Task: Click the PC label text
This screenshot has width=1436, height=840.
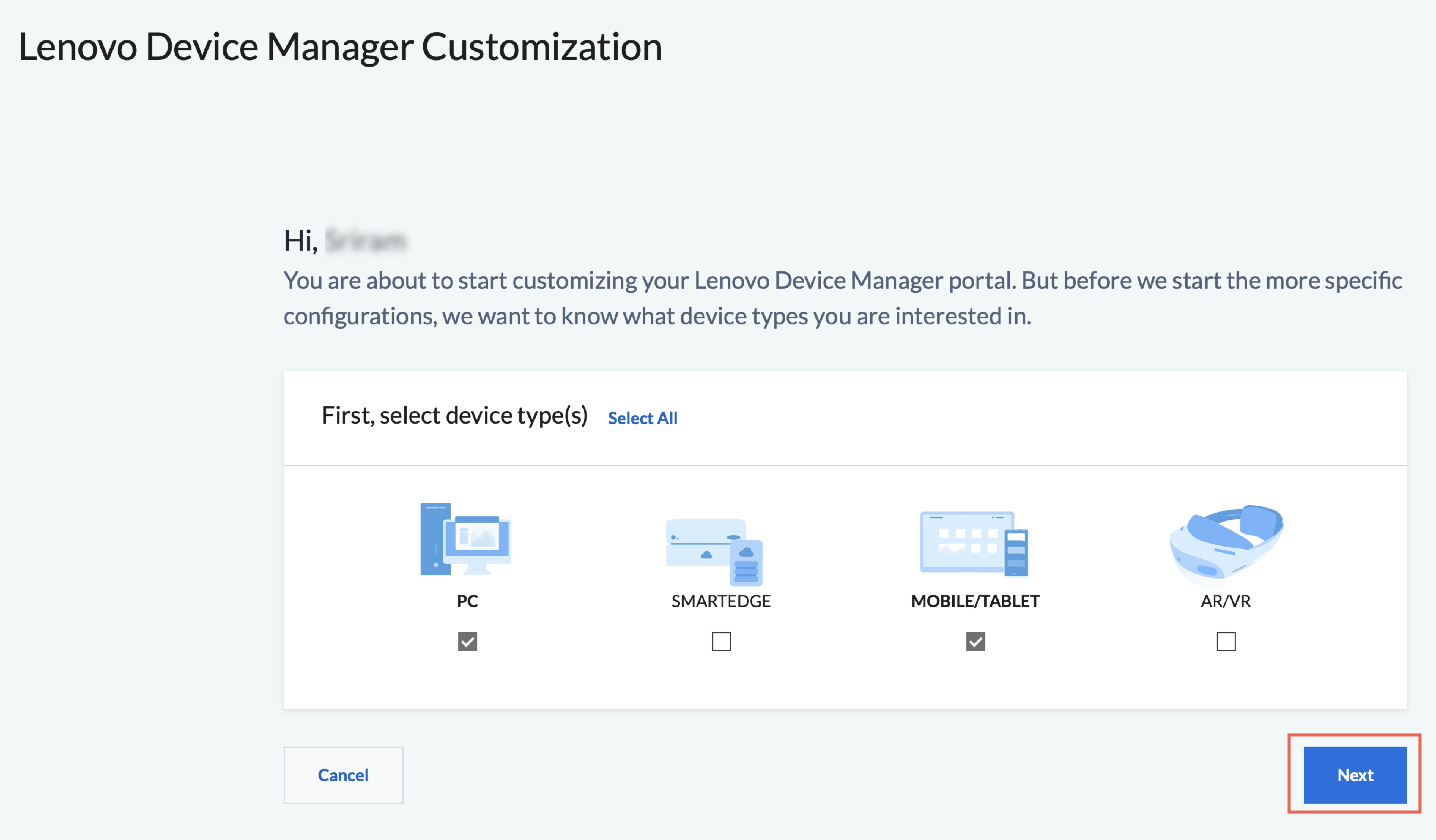Action: (x=467, y=601)
